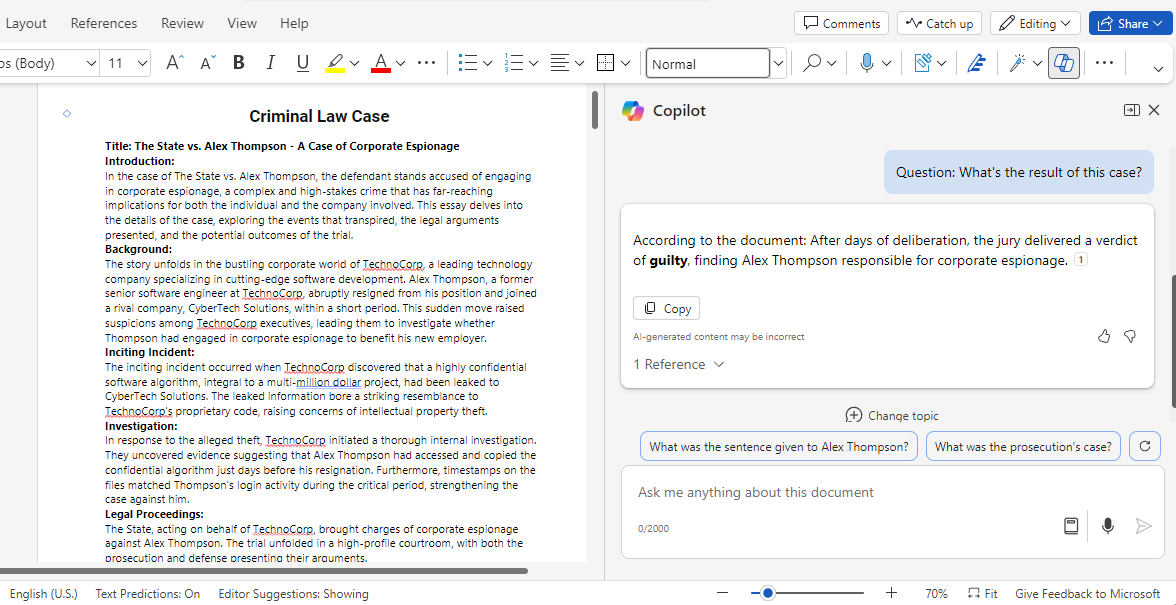Open the Layout tab
The image size is (1176, 605).
click(x=26, y=23)
